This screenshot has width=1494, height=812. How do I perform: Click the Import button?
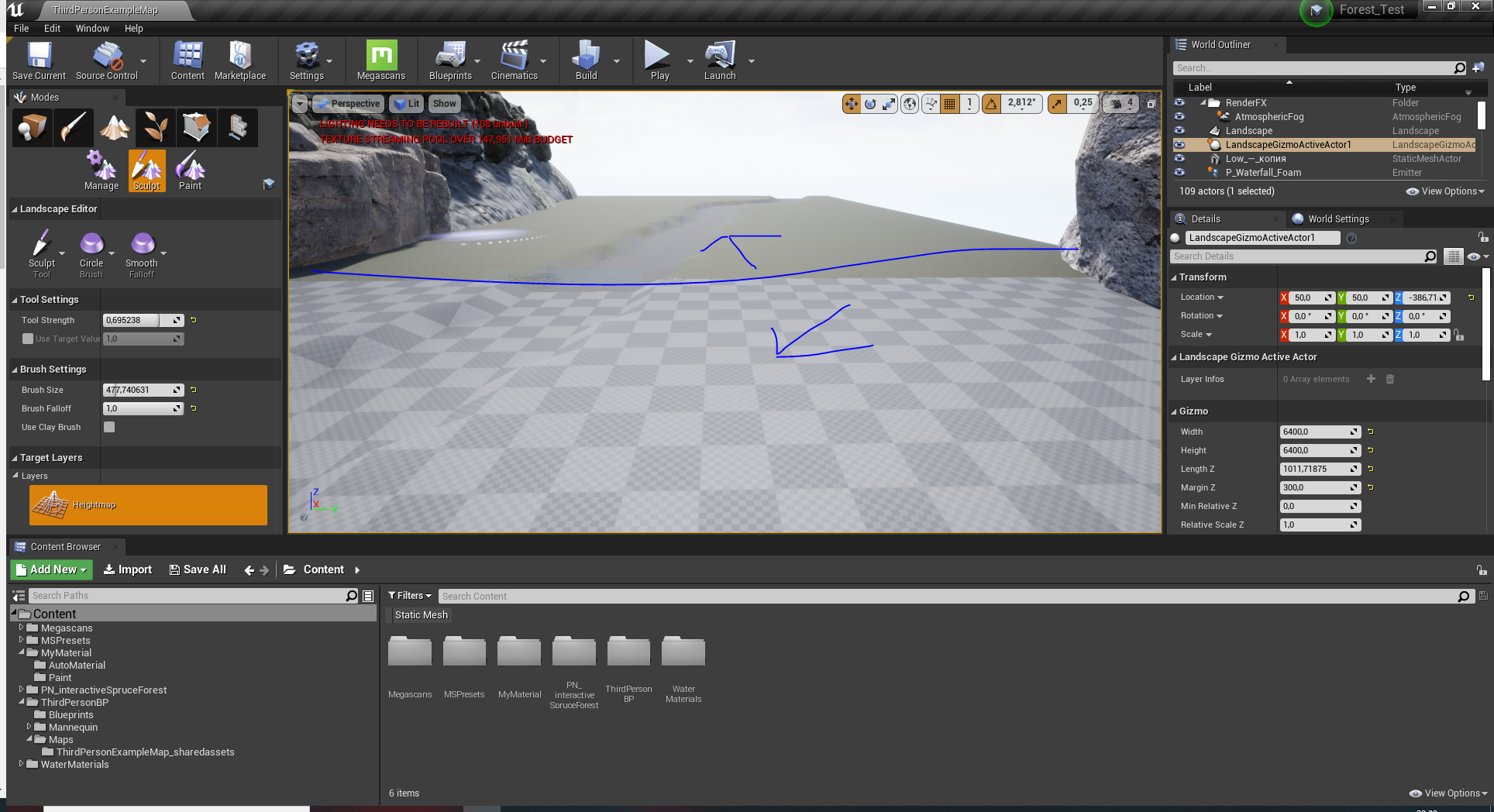coord(128,569)
